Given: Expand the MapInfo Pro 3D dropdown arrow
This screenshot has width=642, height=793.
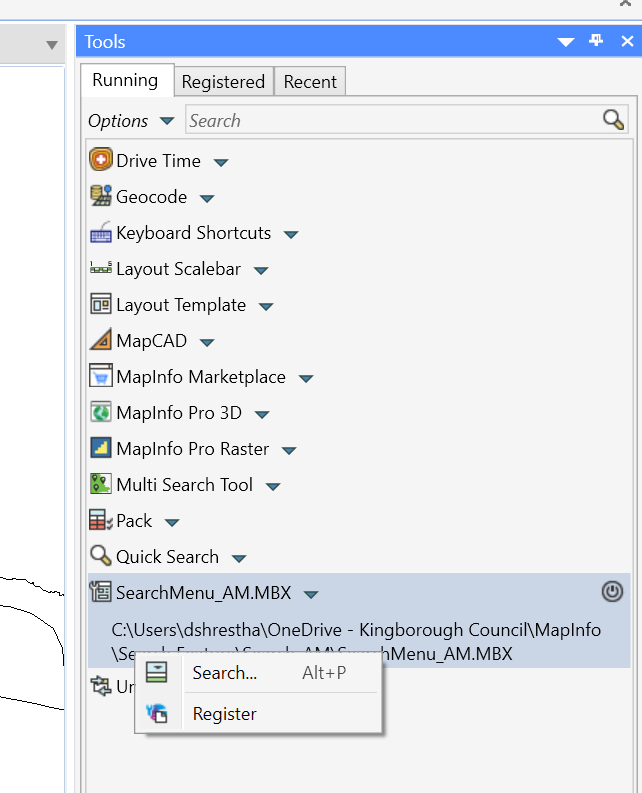Looking at the screenshot, I should pos(262,415).
